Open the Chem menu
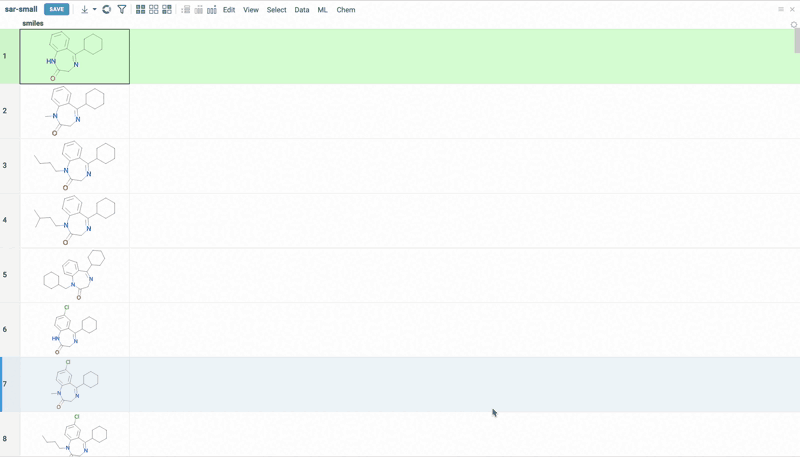Viewport: 800px width, 457px height. click(346, 10)
